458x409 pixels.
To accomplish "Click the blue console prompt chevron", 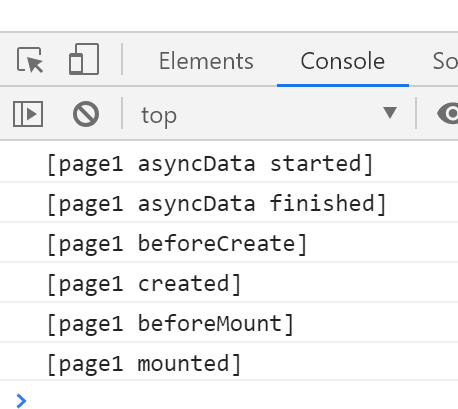I will pos(21,401).
